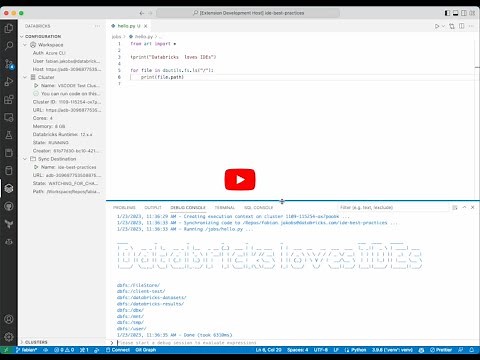Click the debug console filter field
Viewport: 480px width, 360px height.
393,207
